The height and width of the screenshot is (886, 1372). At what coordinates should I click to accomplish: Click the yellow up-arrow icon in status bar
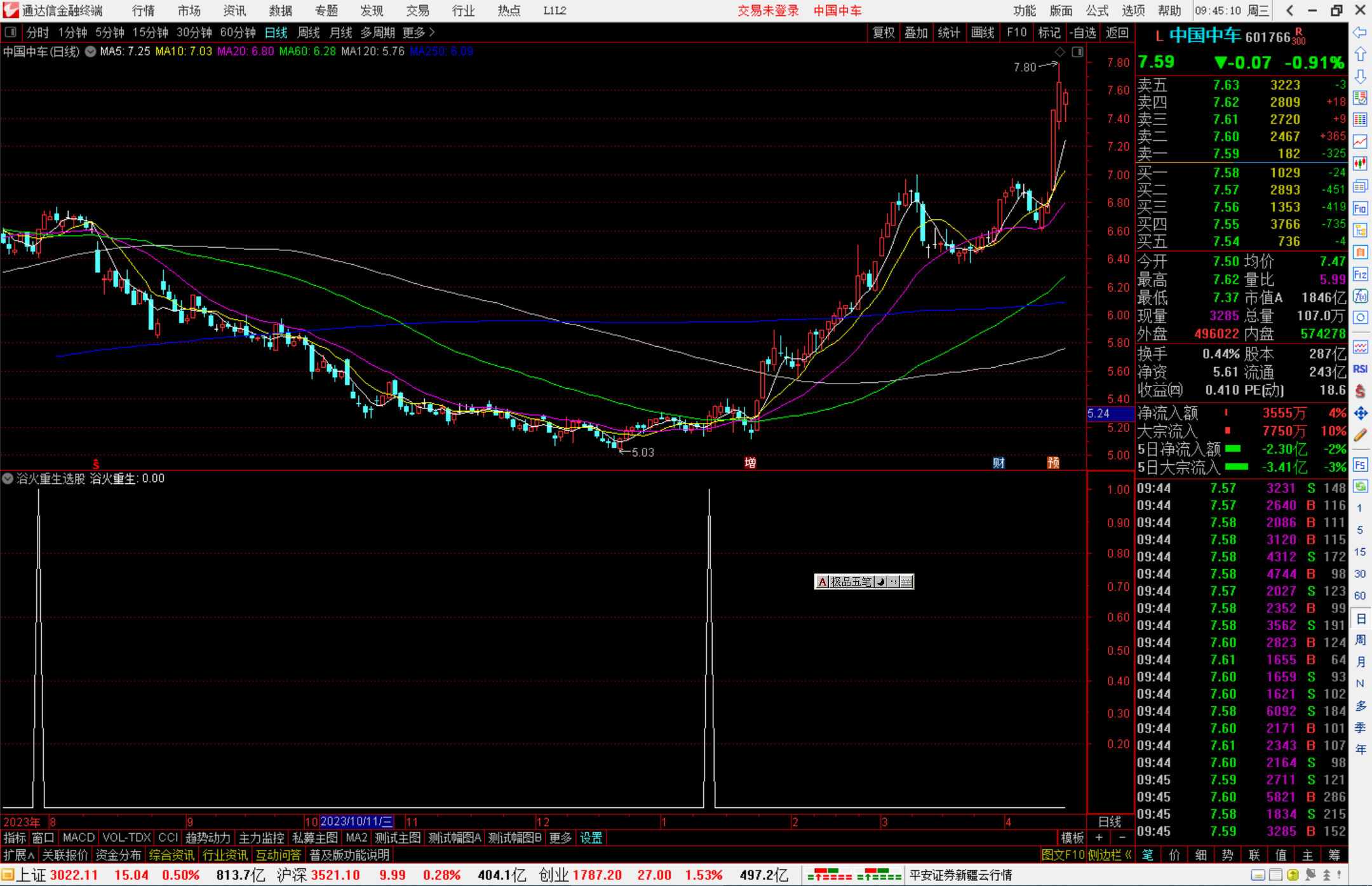coord(1292,875)
